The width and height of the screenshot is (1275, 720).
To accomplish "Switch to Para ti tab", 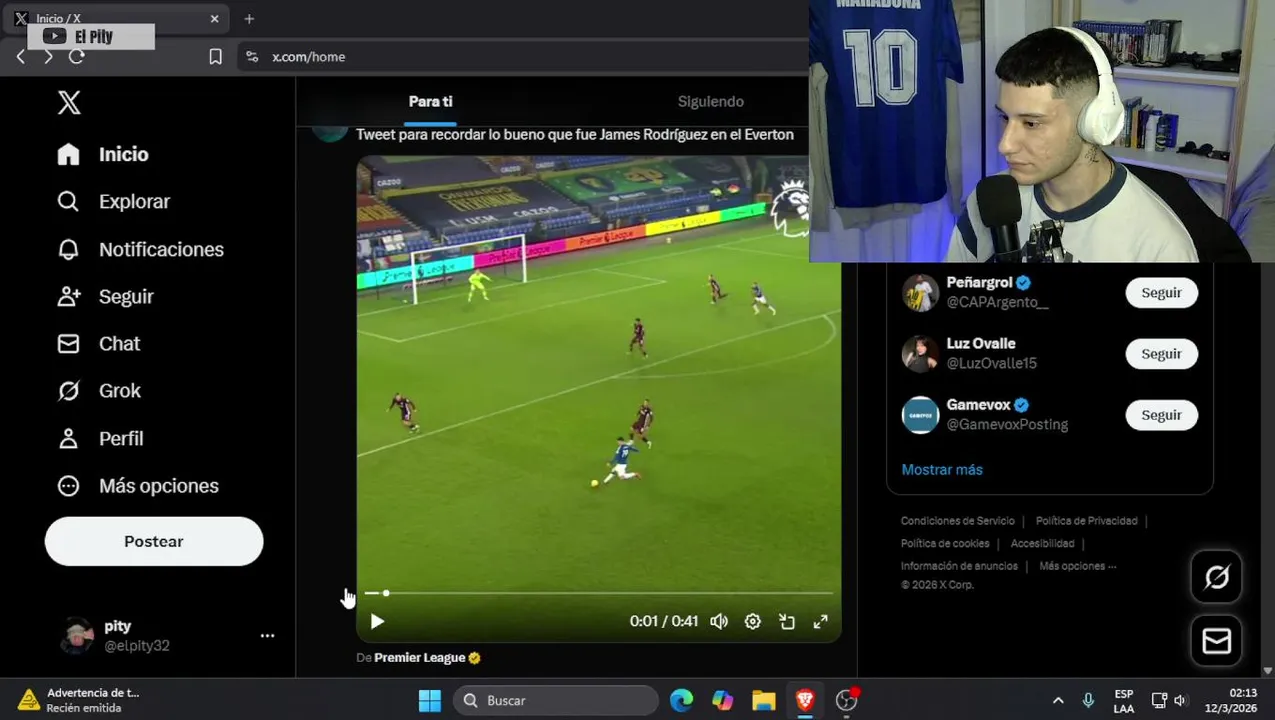I will point(430,101).
